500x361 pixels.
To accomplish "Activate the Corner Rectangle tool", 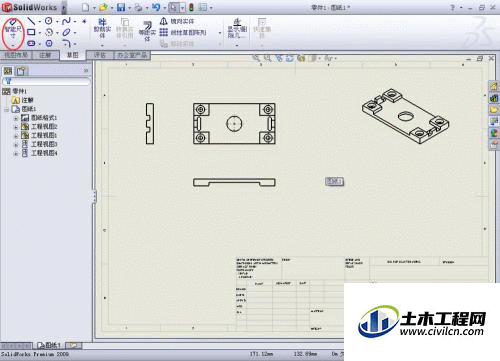I will click(x=31, y=32).
